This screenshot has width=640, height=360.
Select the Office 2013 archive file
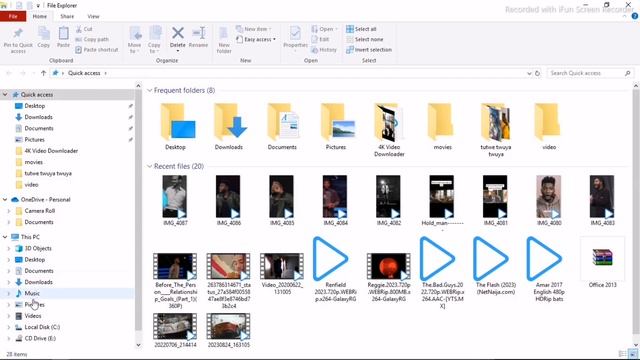[602, 262]
